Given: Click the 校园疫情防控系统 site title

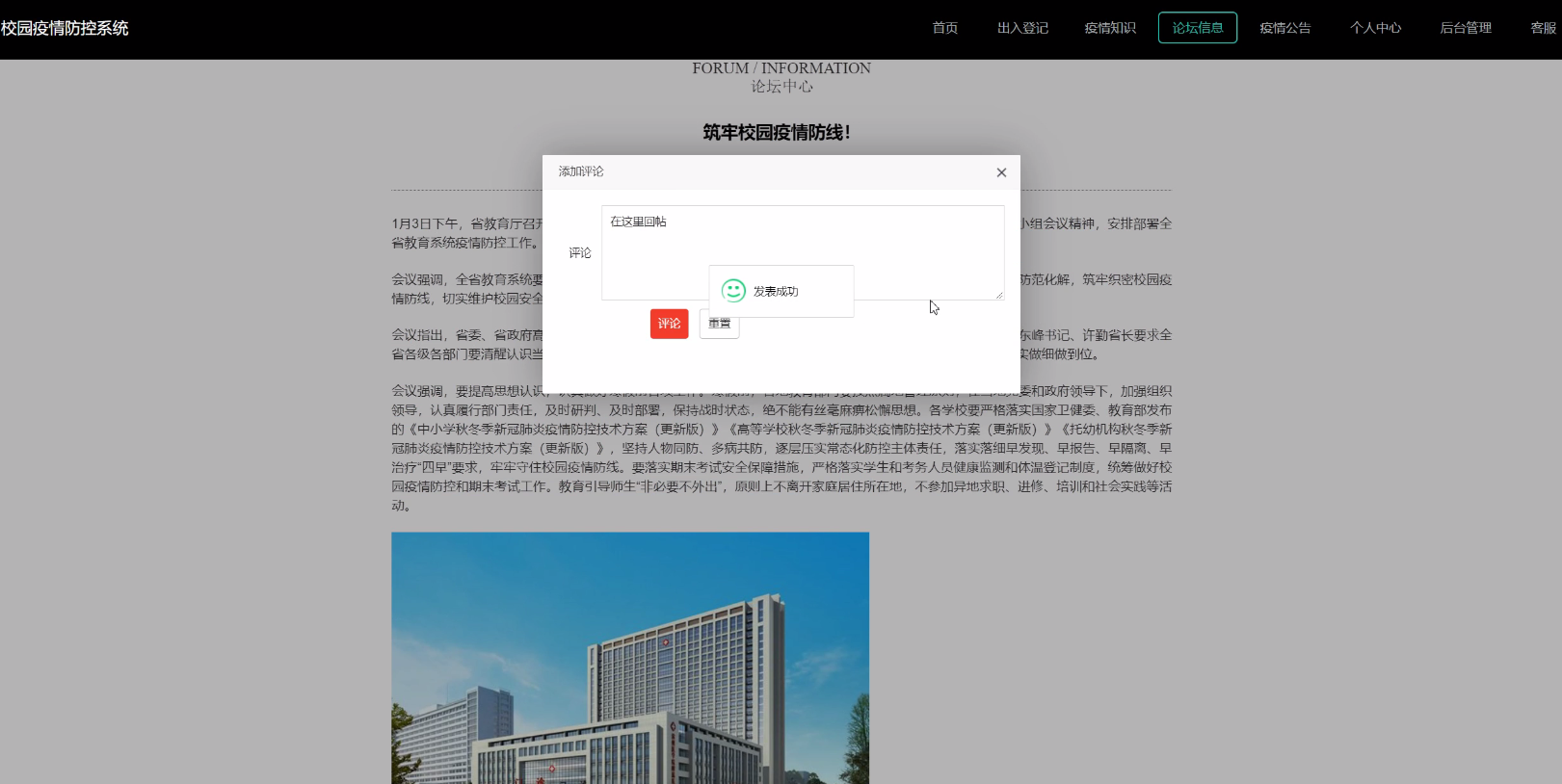Looking at the screenshot, I should pos(65,28).
